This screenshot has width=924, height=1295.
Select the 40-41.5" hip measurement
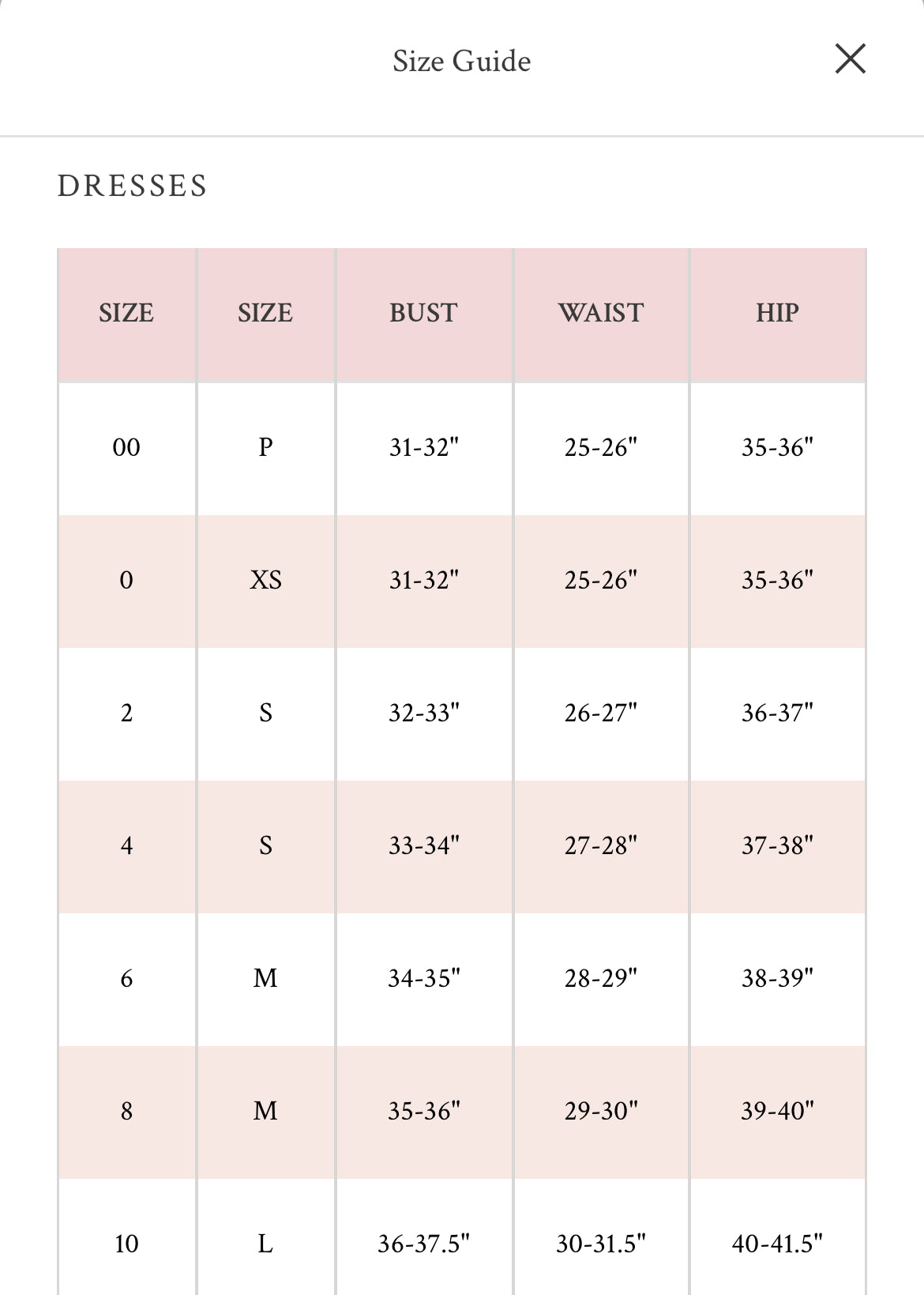coord(777,1244)
